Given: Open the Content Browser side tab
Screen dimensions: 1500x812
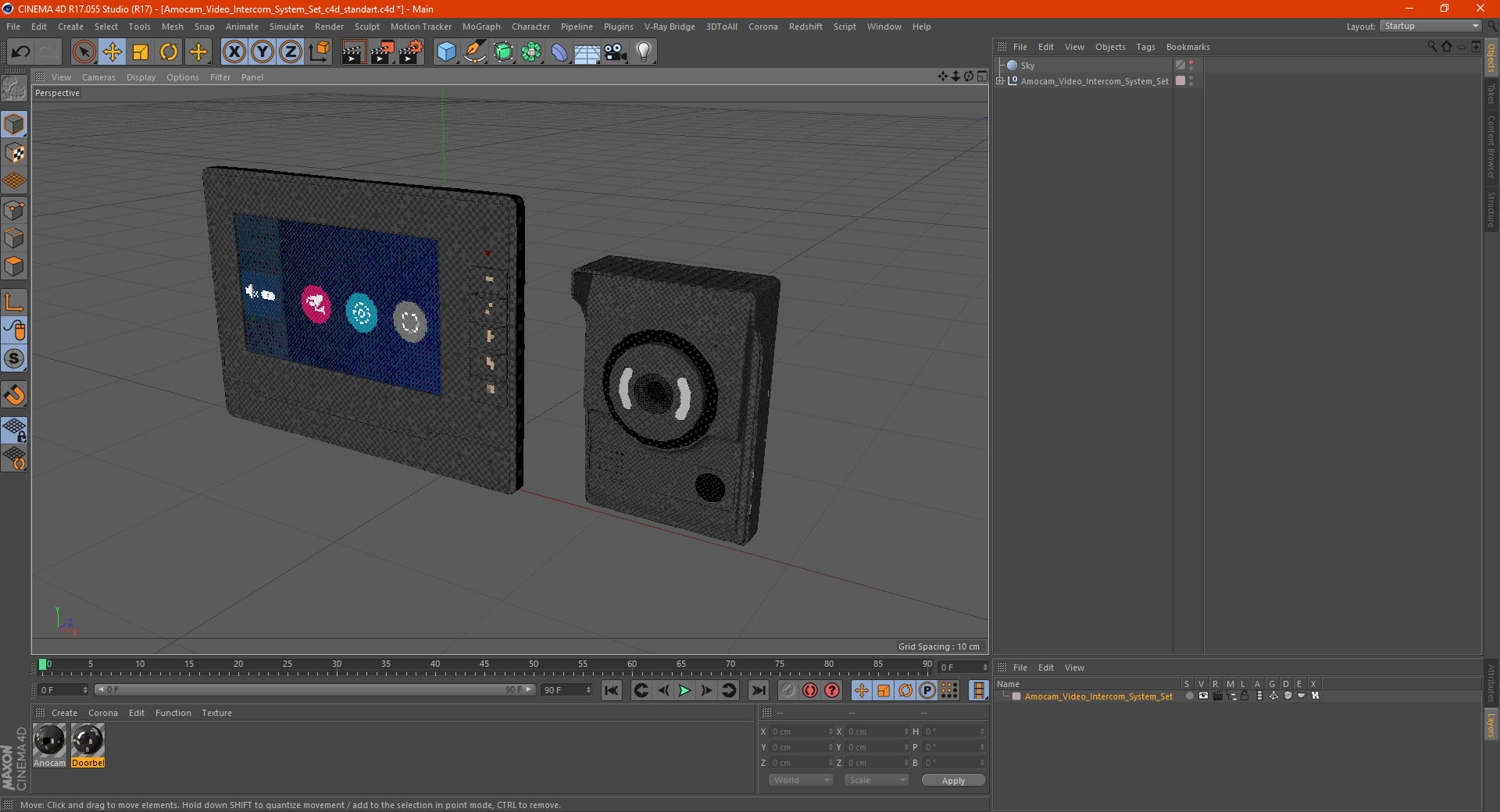Looking at the screenshot, I should click(x=1491, y=148).
